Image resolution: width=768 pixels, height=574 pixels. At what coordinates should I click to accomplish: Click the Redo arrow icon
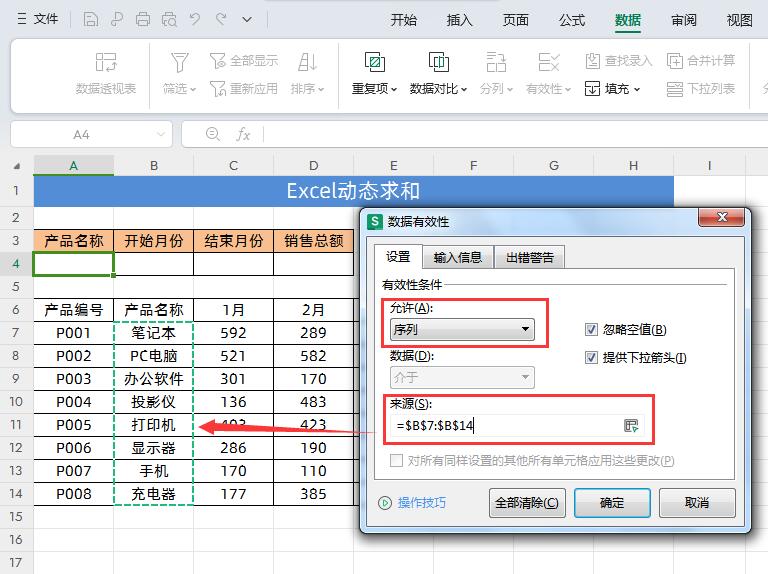point(221,20)
